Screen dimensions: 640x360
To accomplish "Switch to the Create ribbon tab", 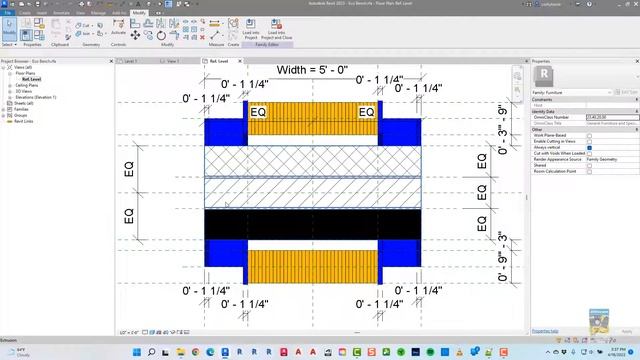I will click(x=24, y=13).
